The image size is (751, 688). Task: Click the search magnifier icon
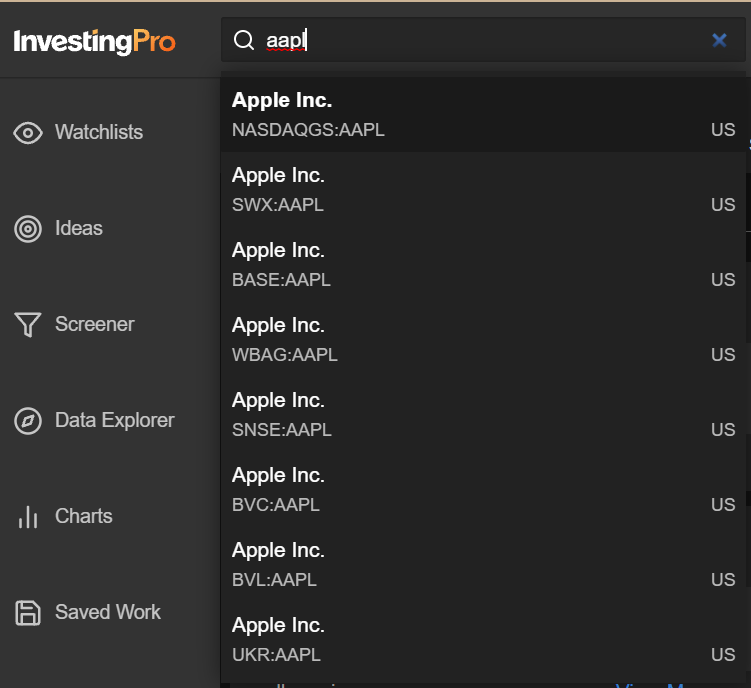pyautogui.click(x=244, y=40)
